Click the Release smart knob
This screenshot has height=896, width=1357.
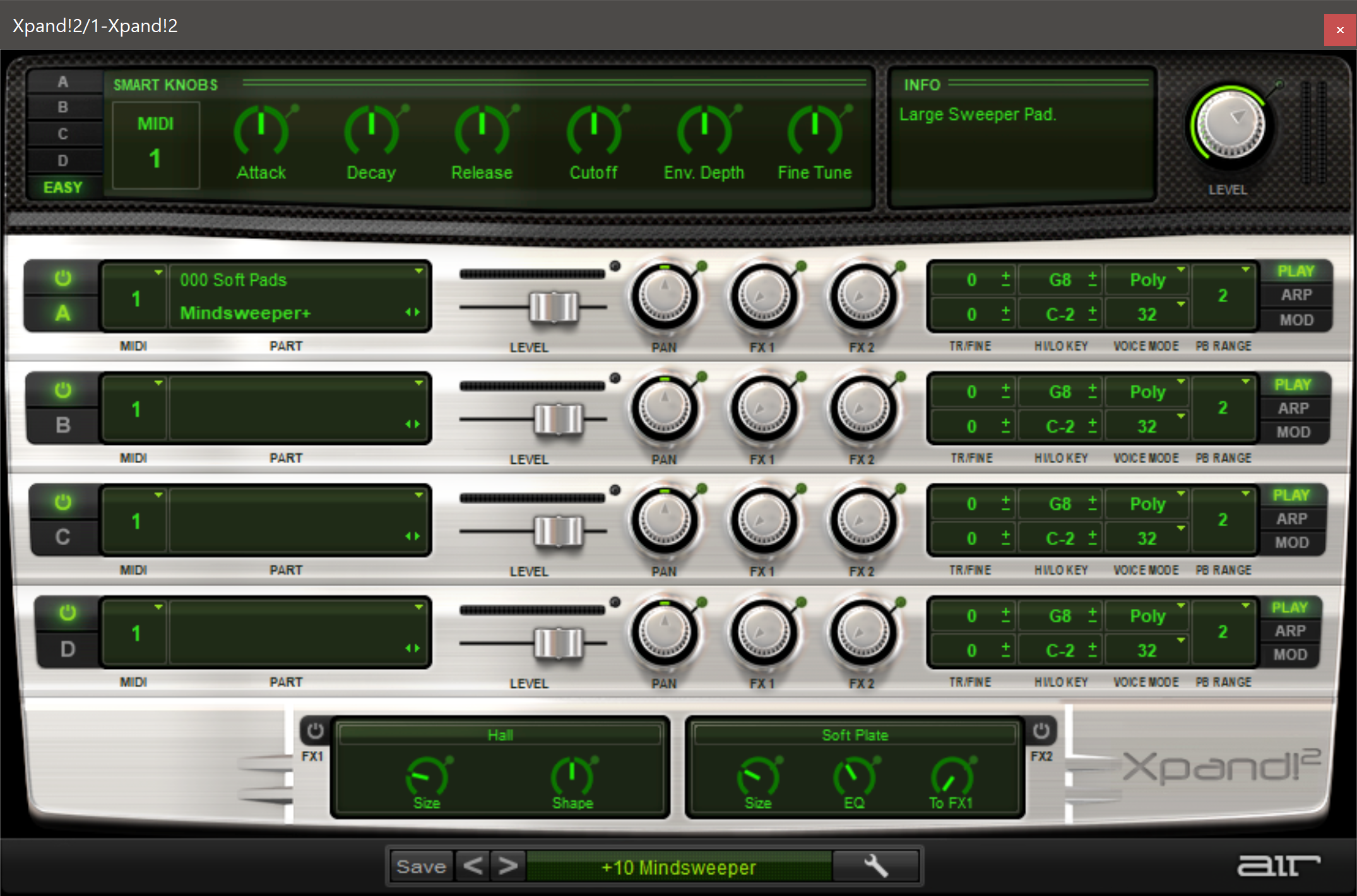click(482, 131)
